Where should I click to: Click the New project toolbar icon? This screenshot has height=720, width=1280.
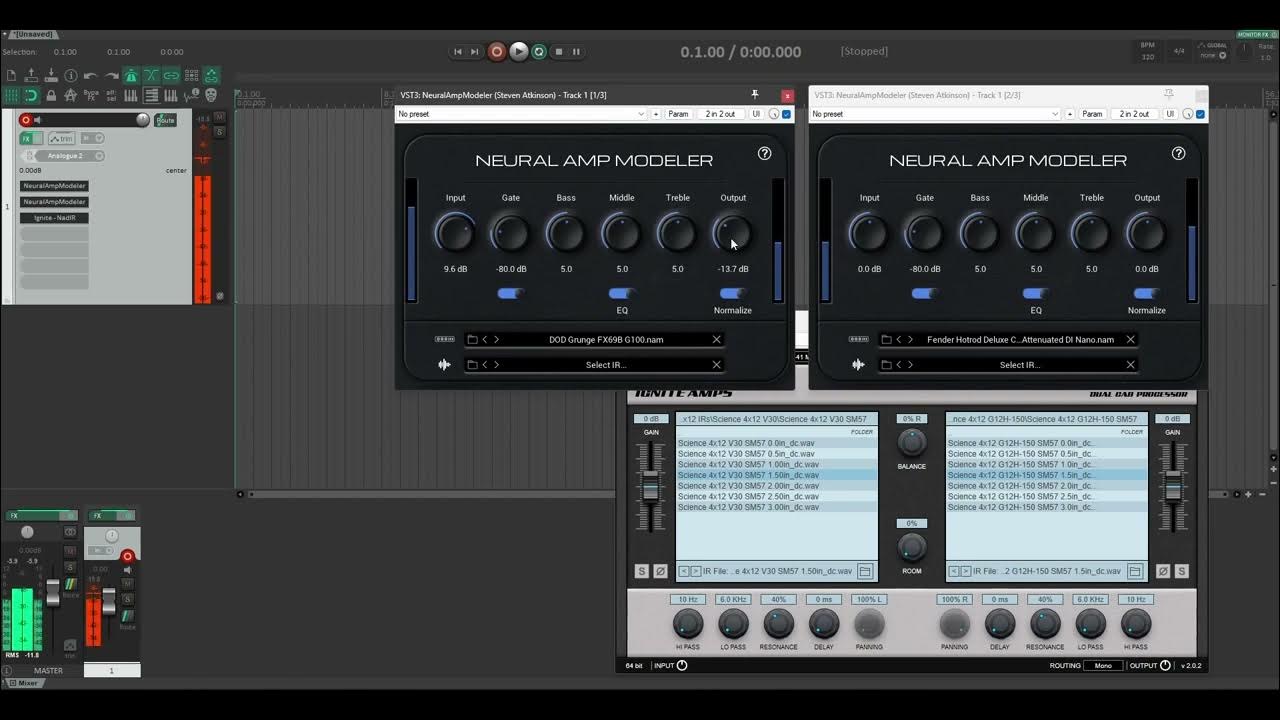coord(11,75)
